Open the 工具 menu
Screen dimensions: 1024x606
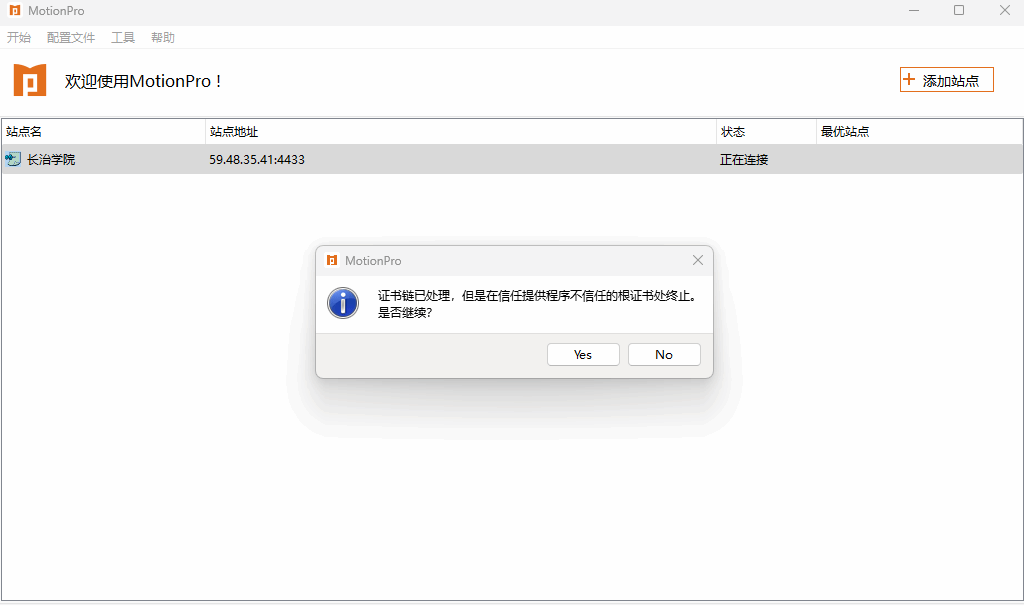[x=123, y=38]
